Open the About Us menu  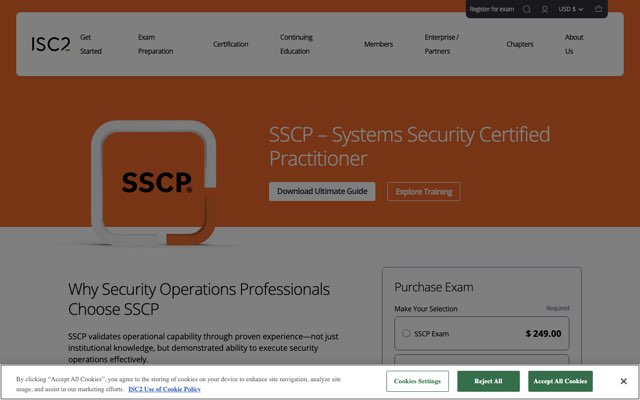point(574,44)
